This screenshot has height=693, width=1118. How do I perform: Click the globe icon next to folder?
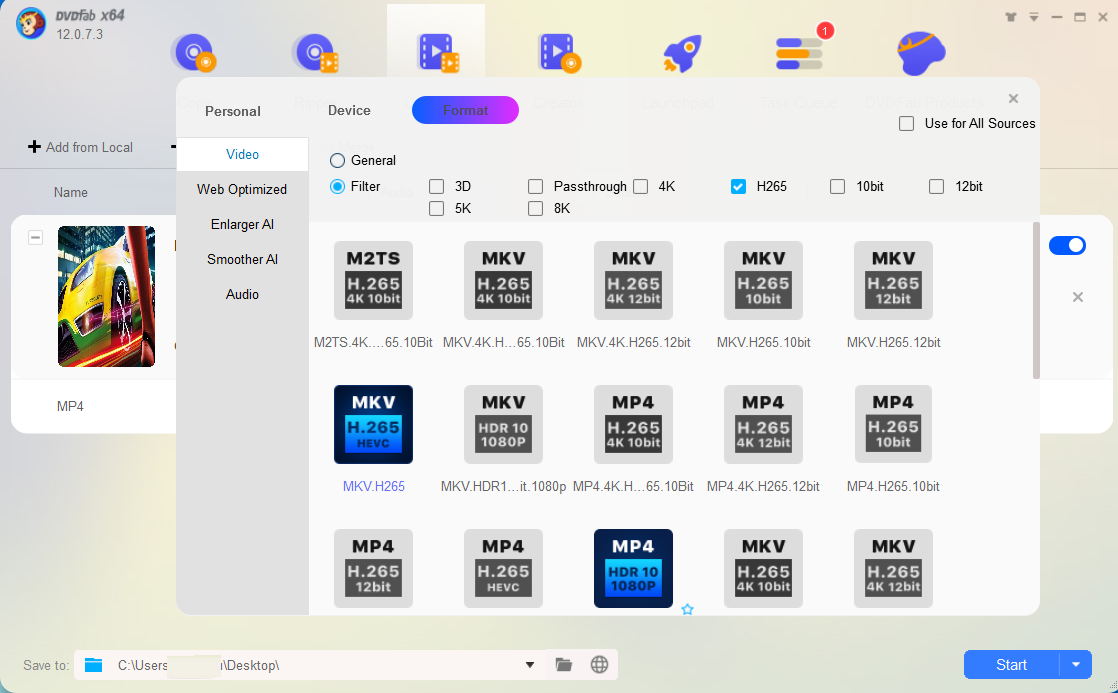coord(600,664)
